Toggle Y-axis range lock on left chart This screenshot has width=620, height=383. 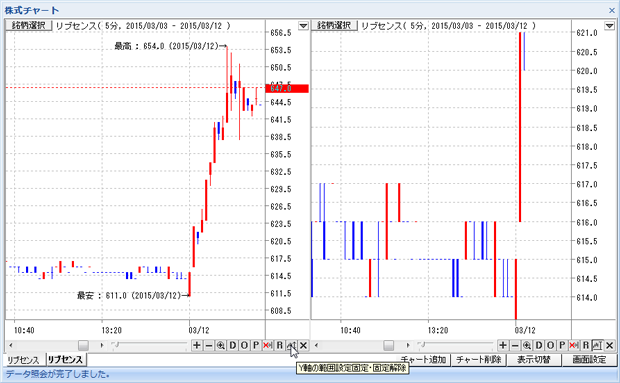tap(291, 345)
